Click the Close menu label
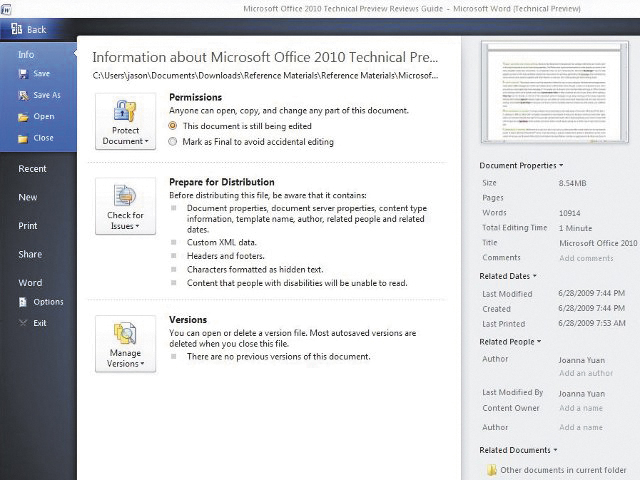 [x=44, y=138]
